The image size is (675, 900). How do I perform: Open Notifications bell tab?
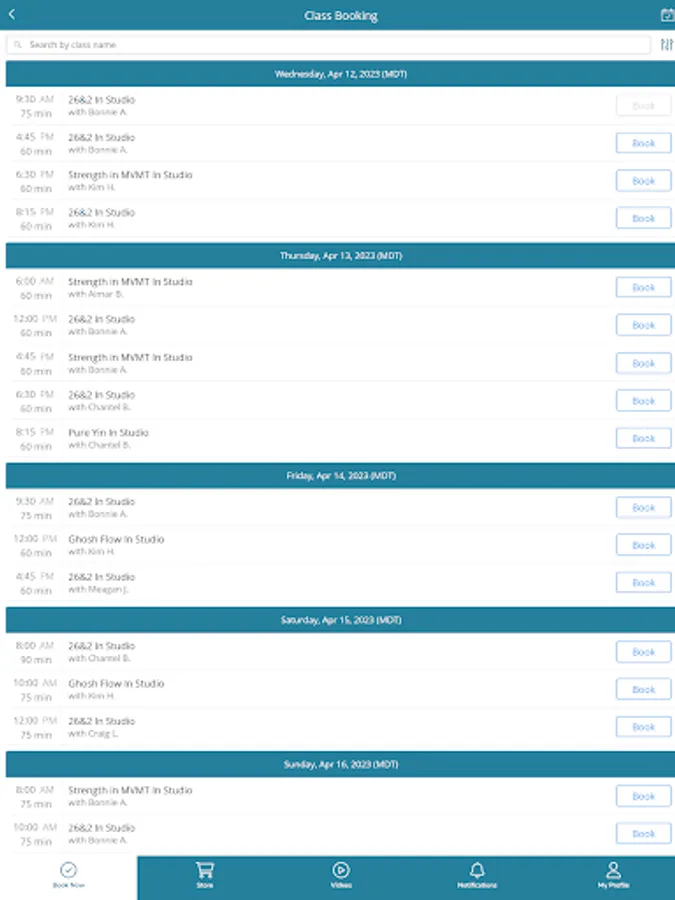click(477, 875)
